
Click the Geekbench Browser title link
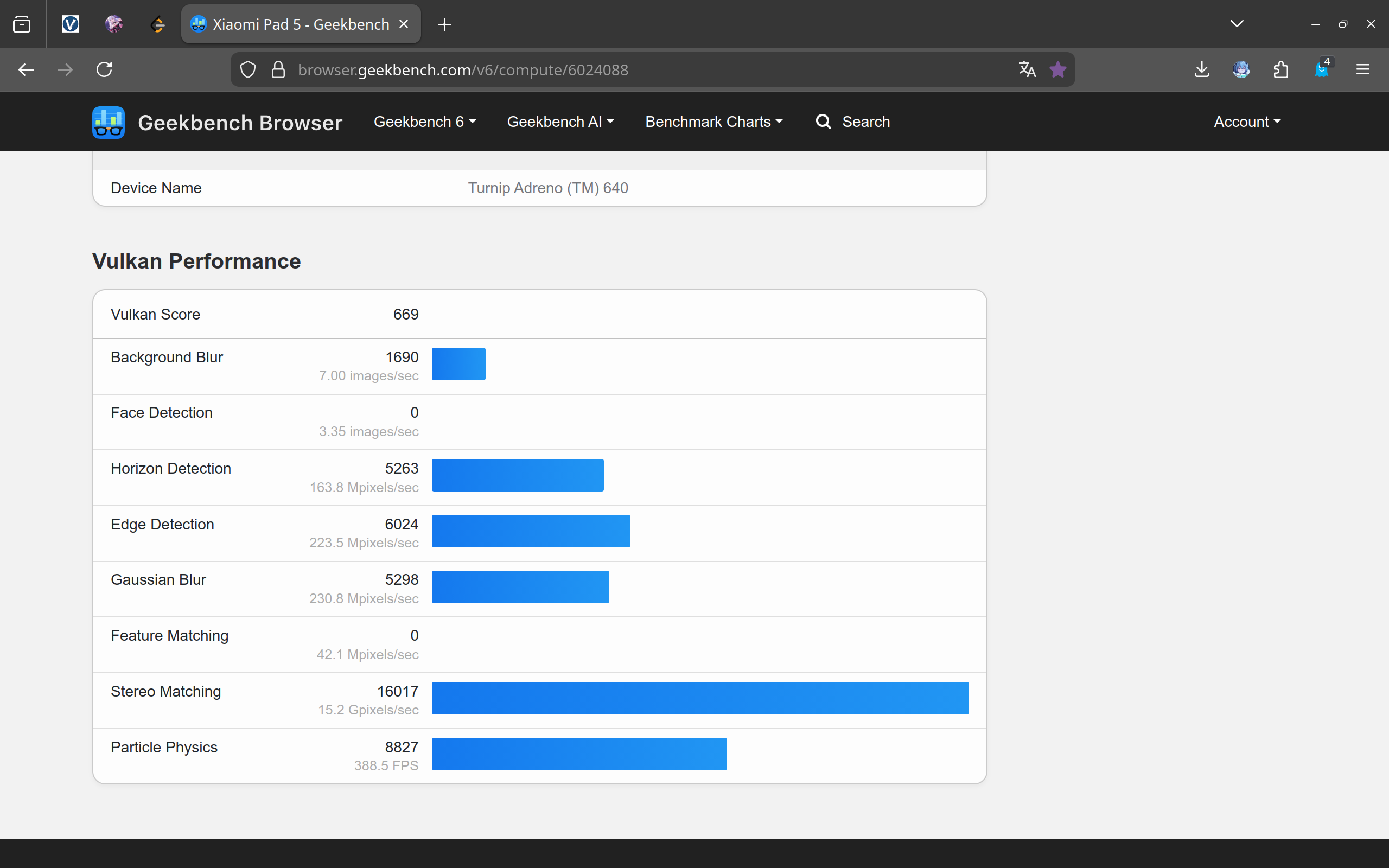(x=240, y=123)
